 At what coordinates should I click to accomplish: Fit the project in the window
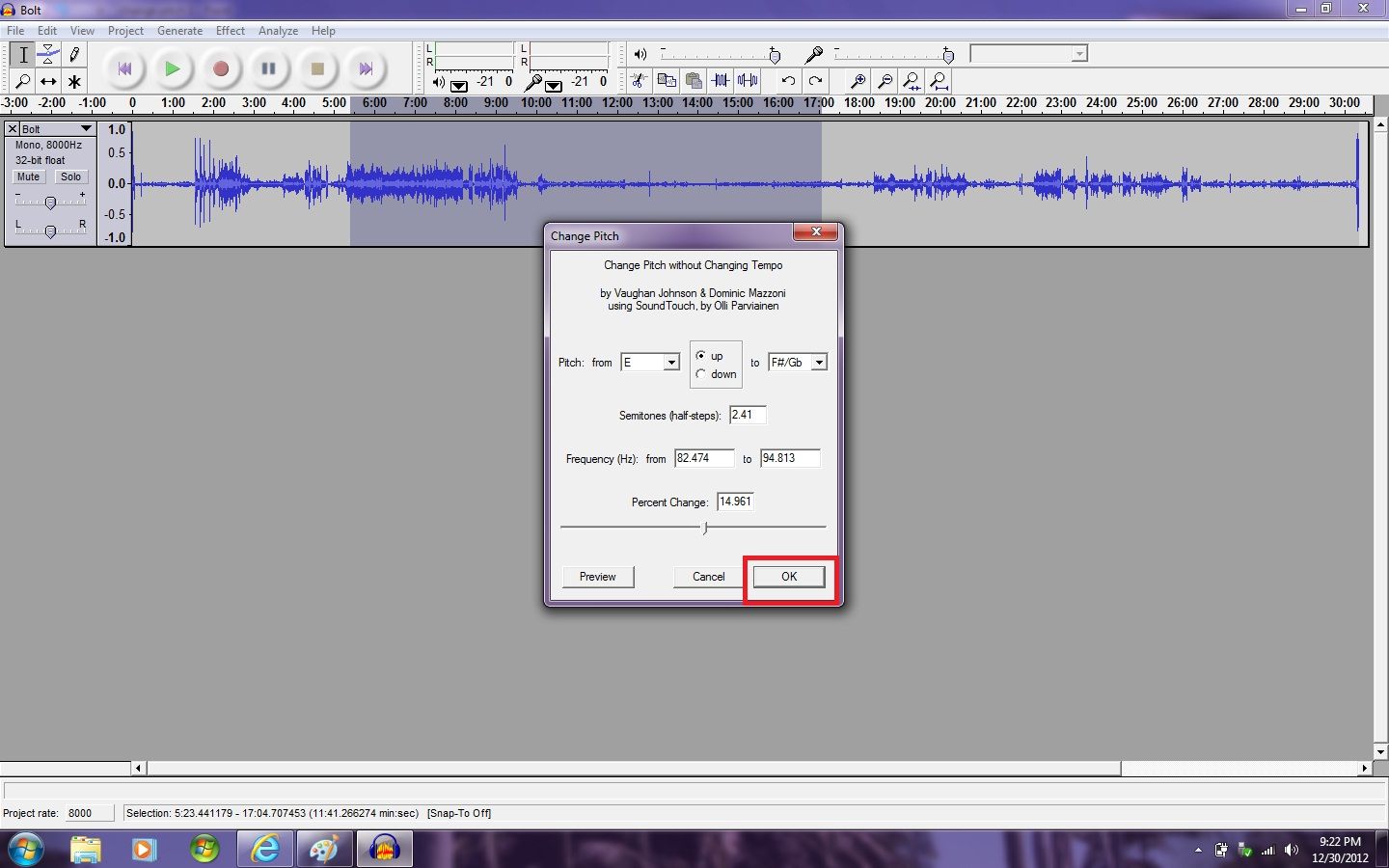coord(939,81)
